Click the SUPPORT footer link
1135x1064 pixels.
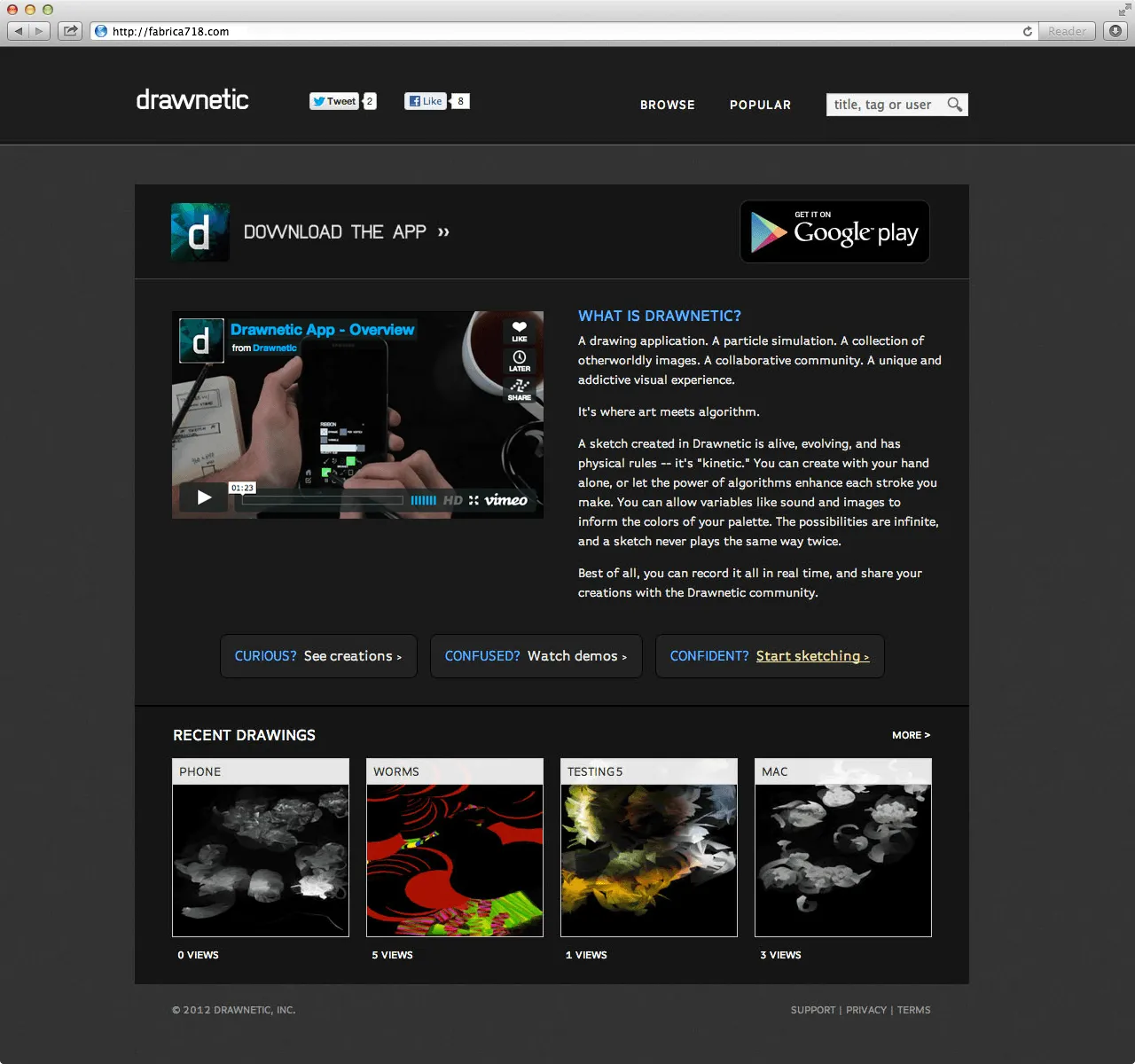tap(813, 1010)
